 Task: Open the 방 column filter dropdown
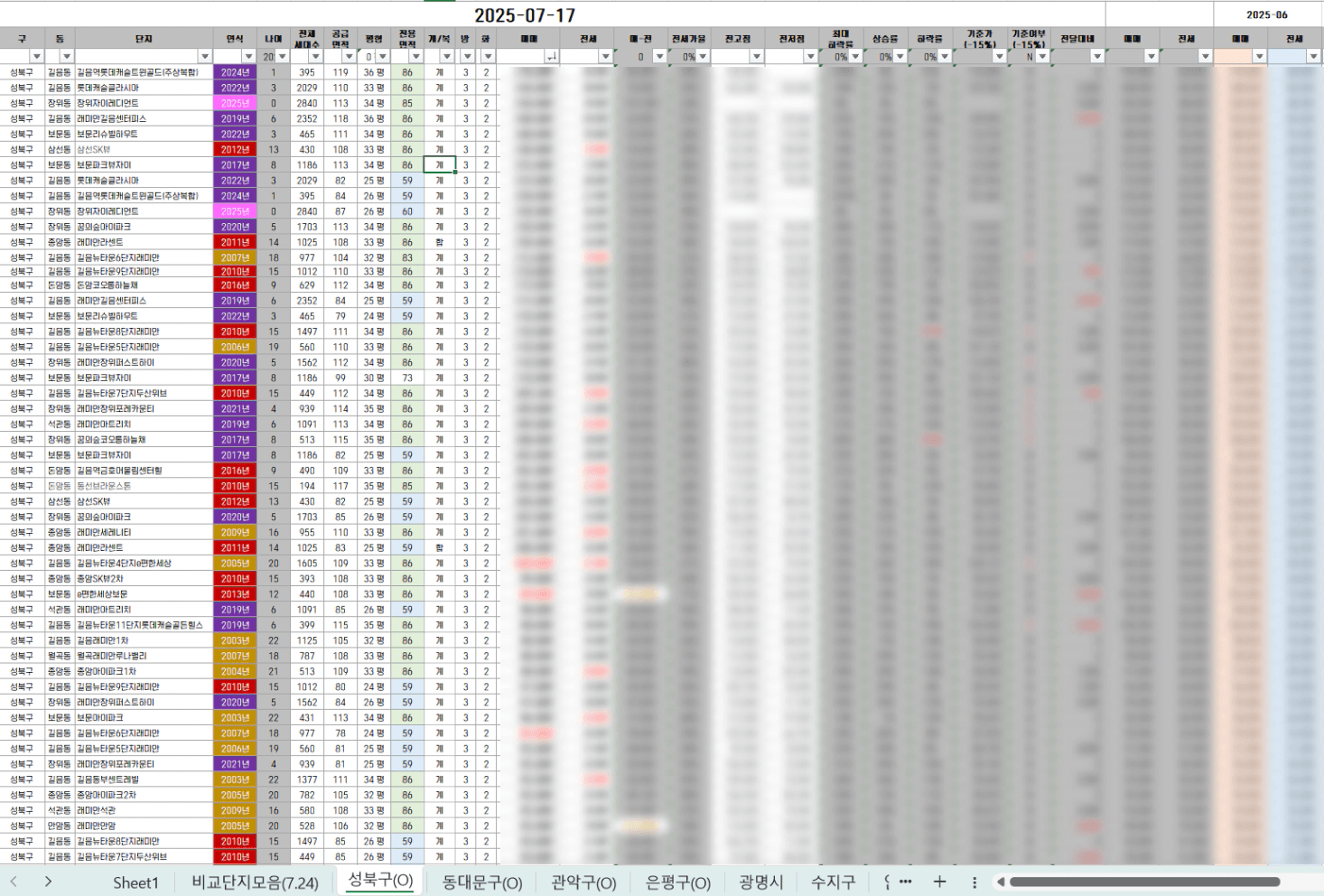(468, 56)
